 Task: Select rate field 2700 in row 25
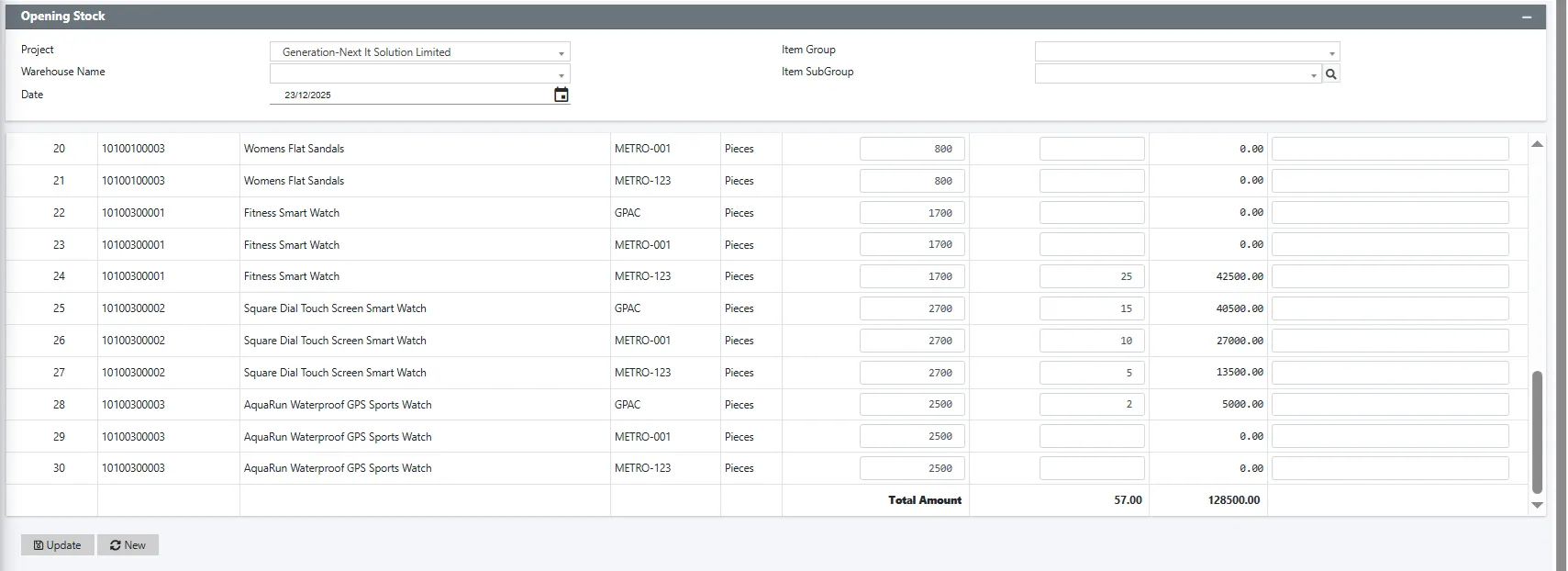912,308
